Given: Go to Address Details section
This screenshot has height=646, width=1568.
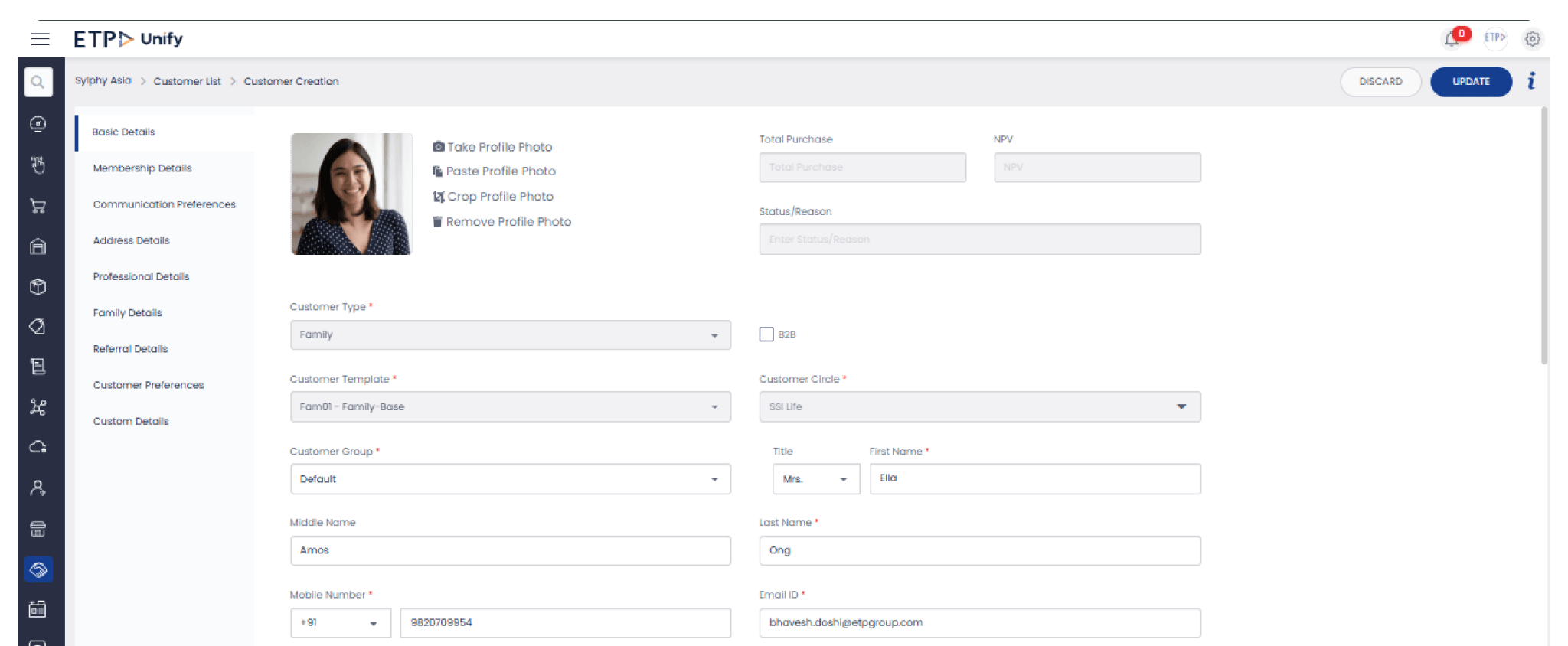Looking at the screenshot, I should (132, 240).
